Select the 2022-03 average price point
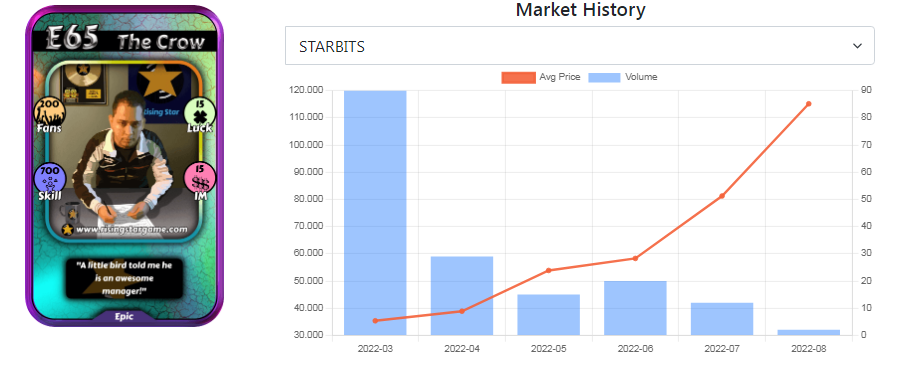 coord(375,321)
